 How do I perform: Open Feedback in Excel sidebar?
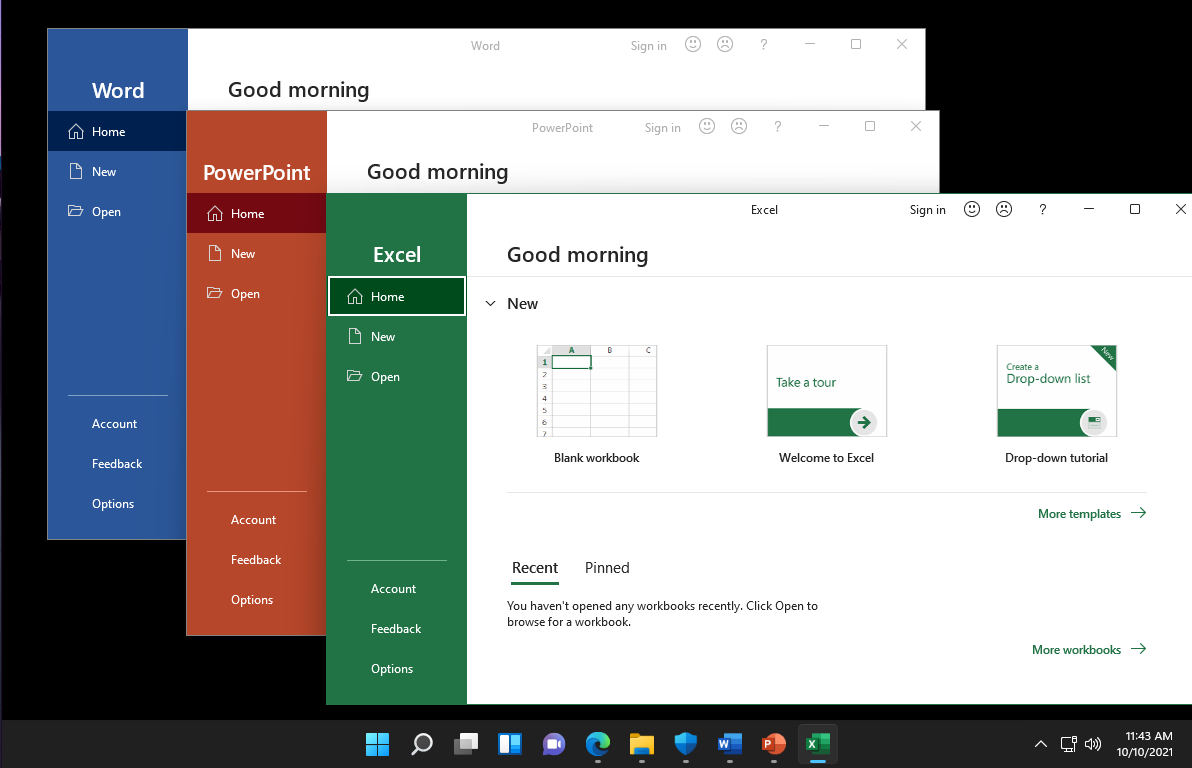tap(397, 629)
